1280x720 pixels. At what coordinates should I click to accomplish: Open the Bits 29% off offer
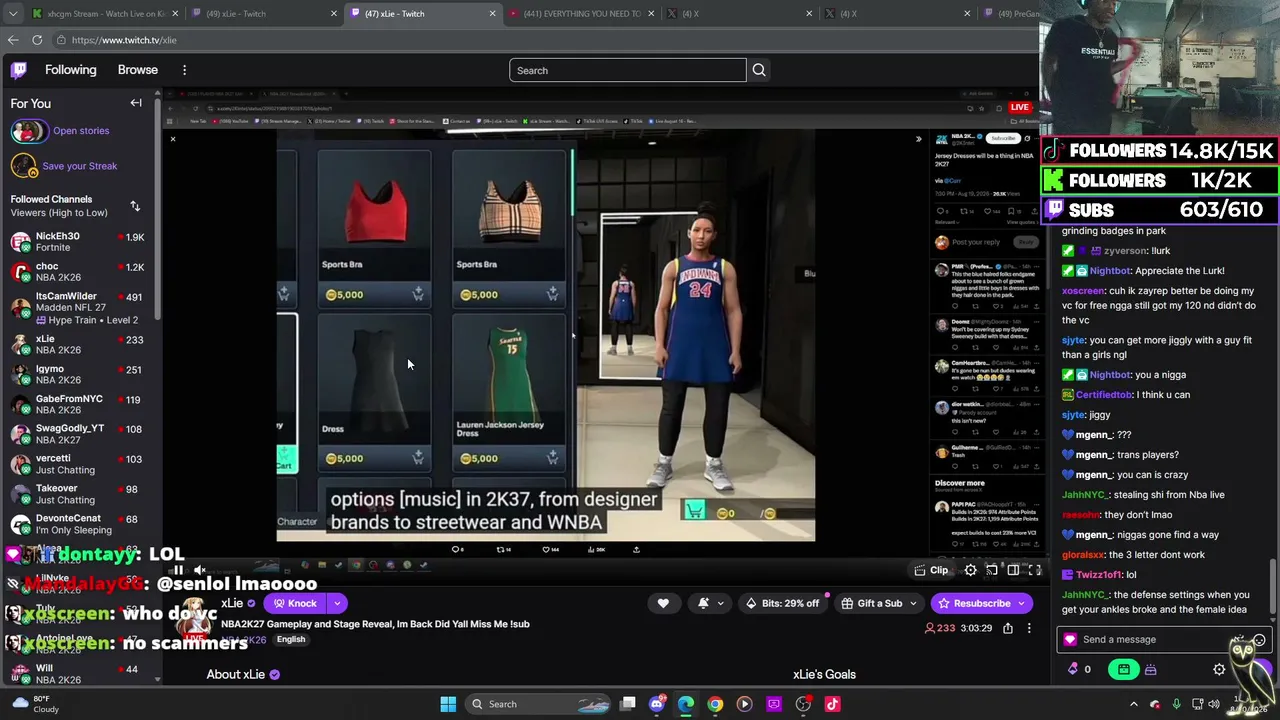[783, 603]
